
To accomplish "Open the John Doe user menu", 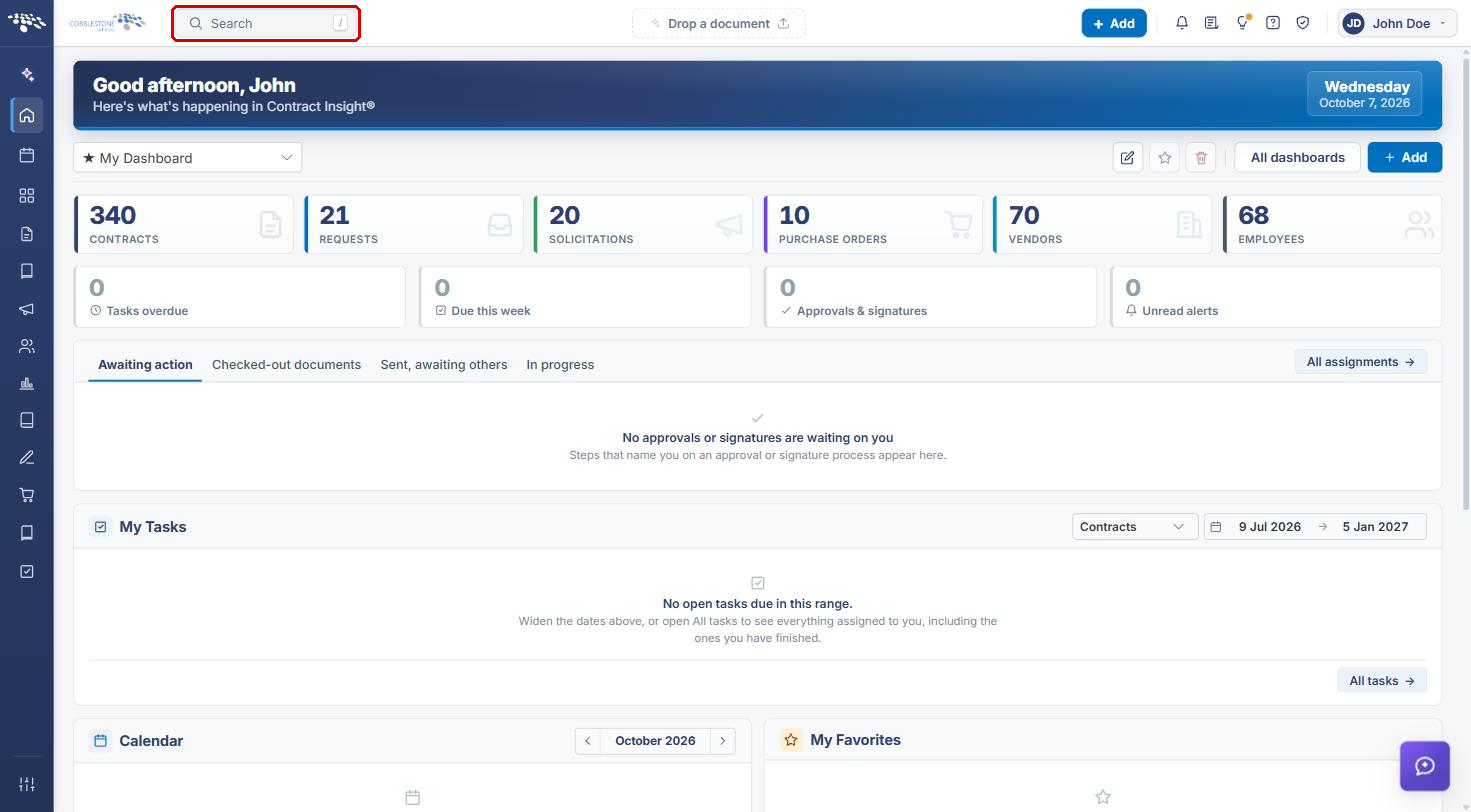I will click(1397, 23).
